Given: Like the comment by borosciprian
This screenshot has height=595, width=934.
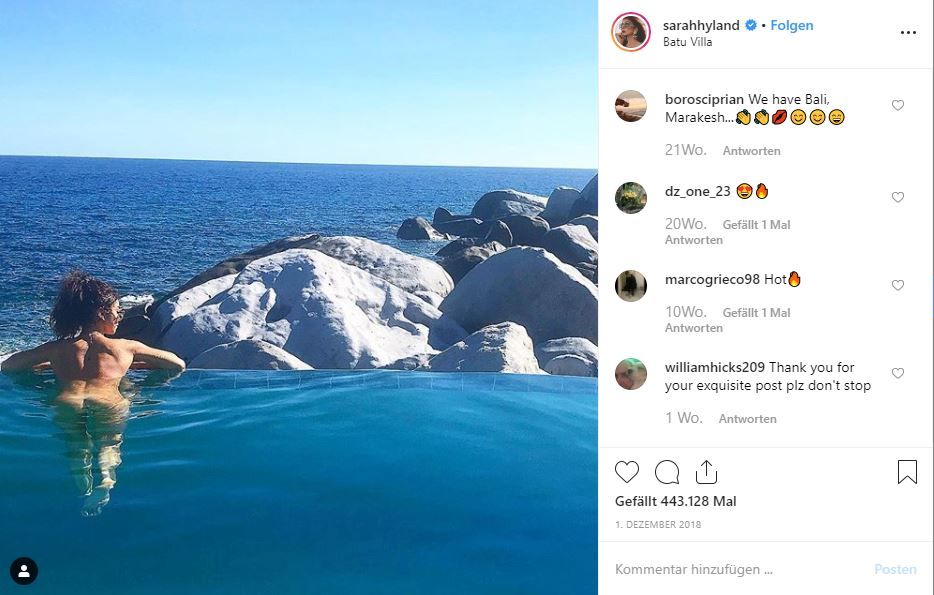Looking at the screenshot, I should click(898, 105).
